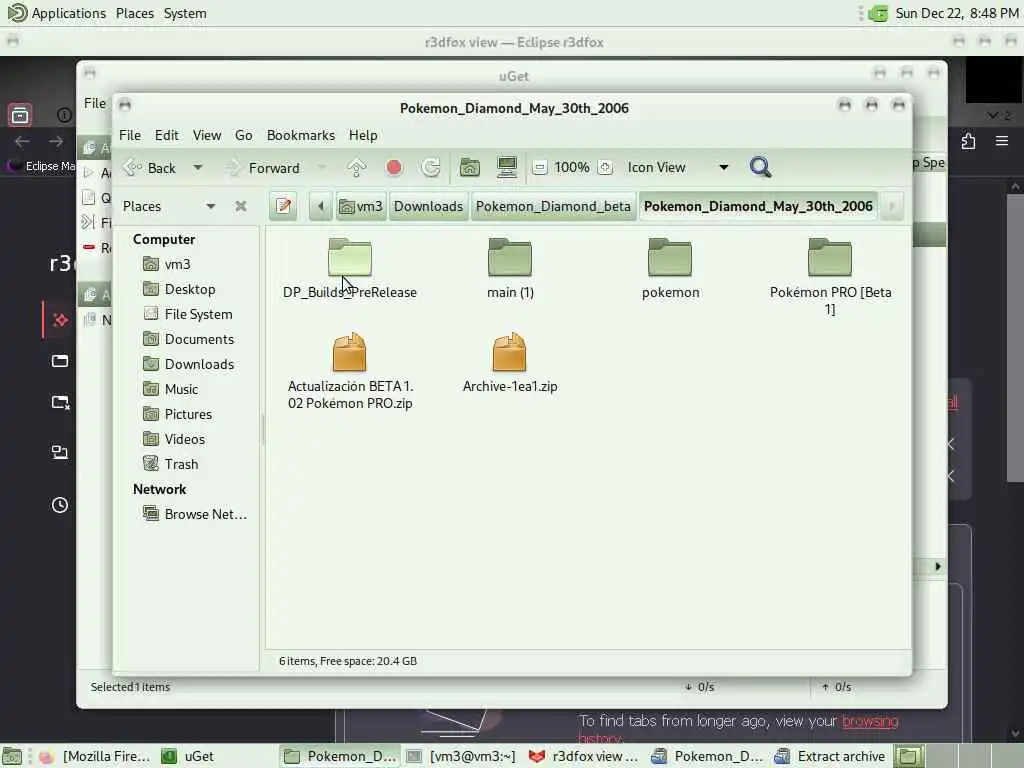Jump to Downloads in the path bar
1024x768 pixels.
click(x=428, y=206)
